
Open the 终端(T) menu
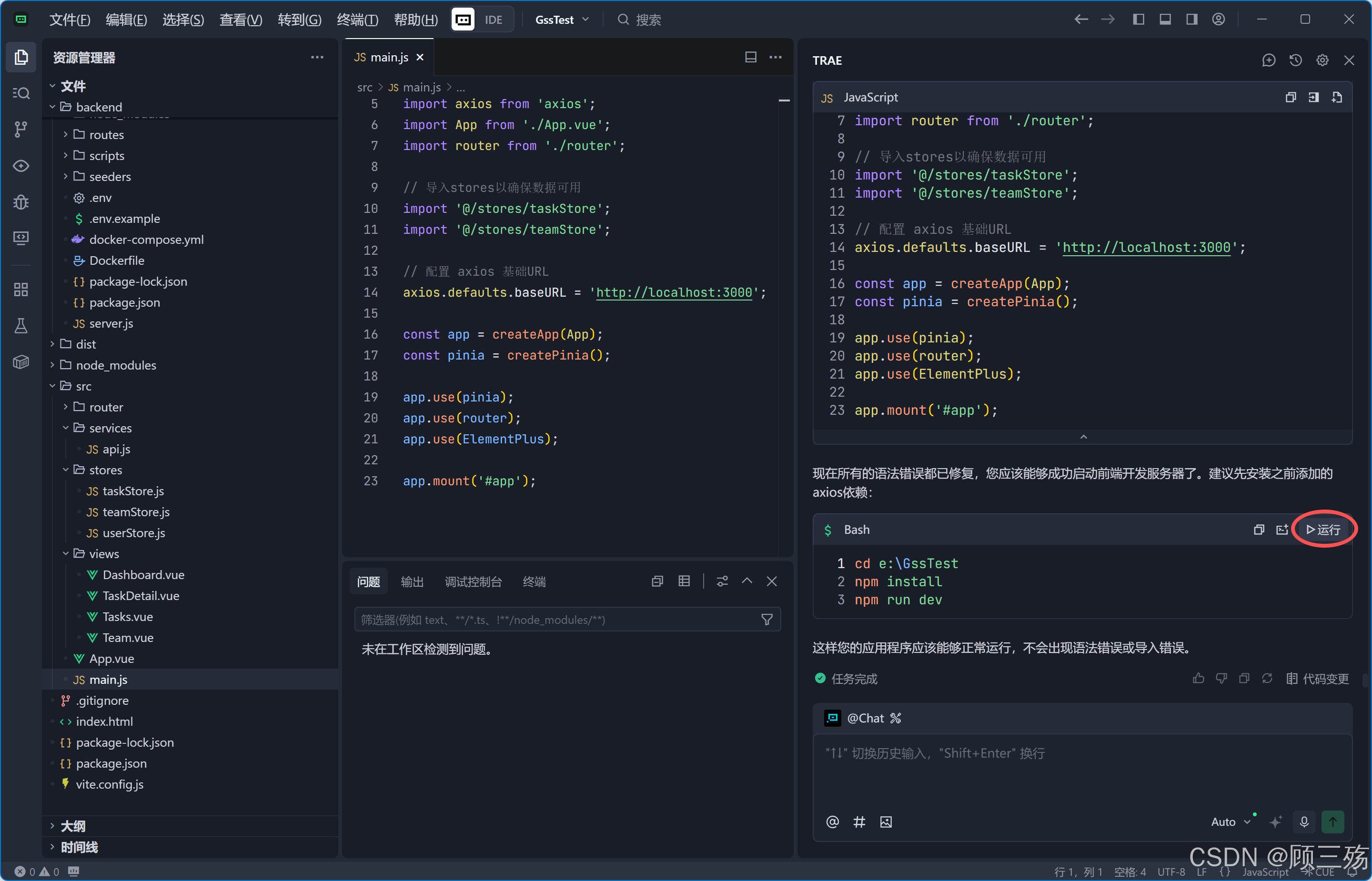coord(358,20)
